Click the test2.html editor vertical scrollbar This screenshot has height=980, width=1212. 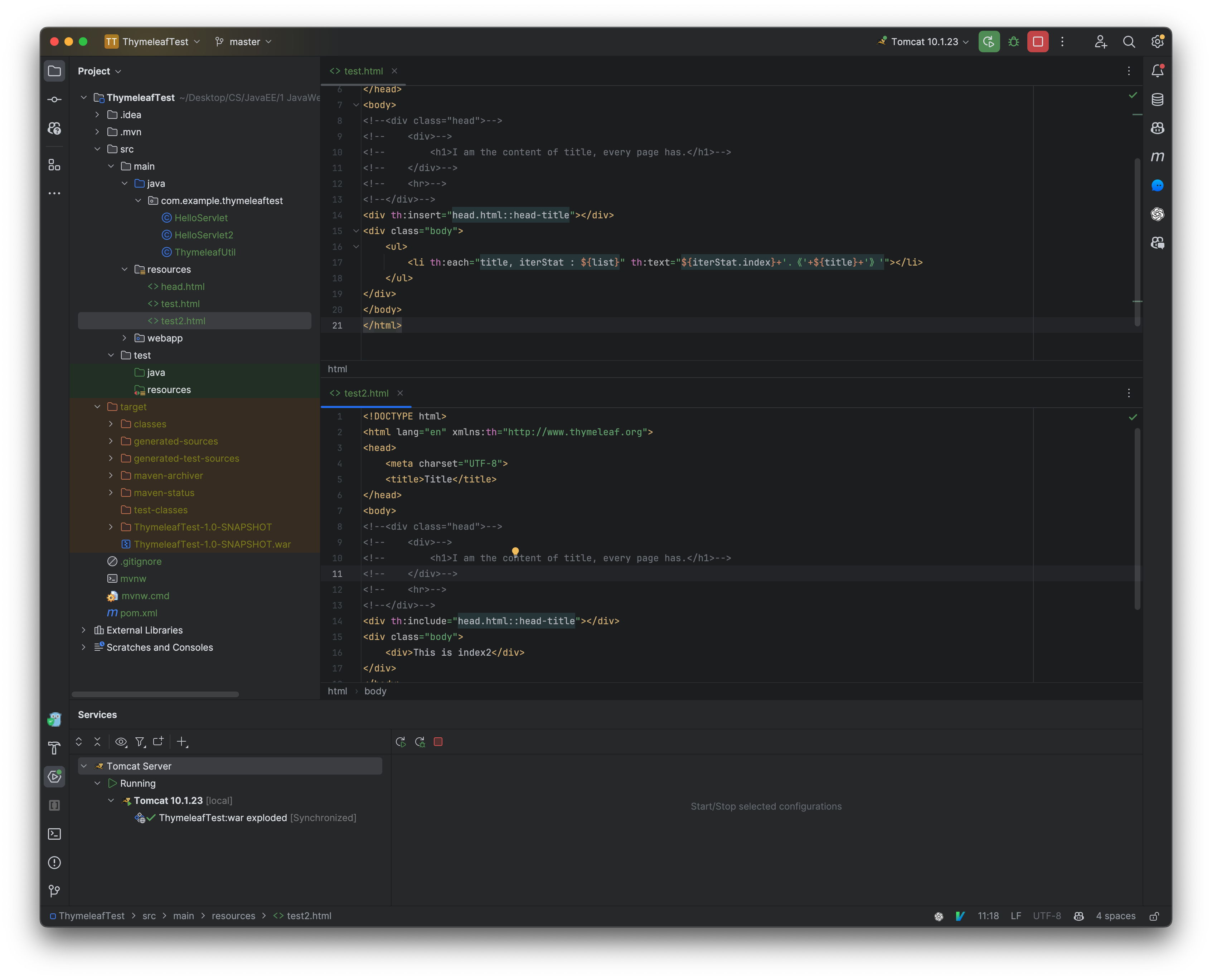coord(1137,519)
